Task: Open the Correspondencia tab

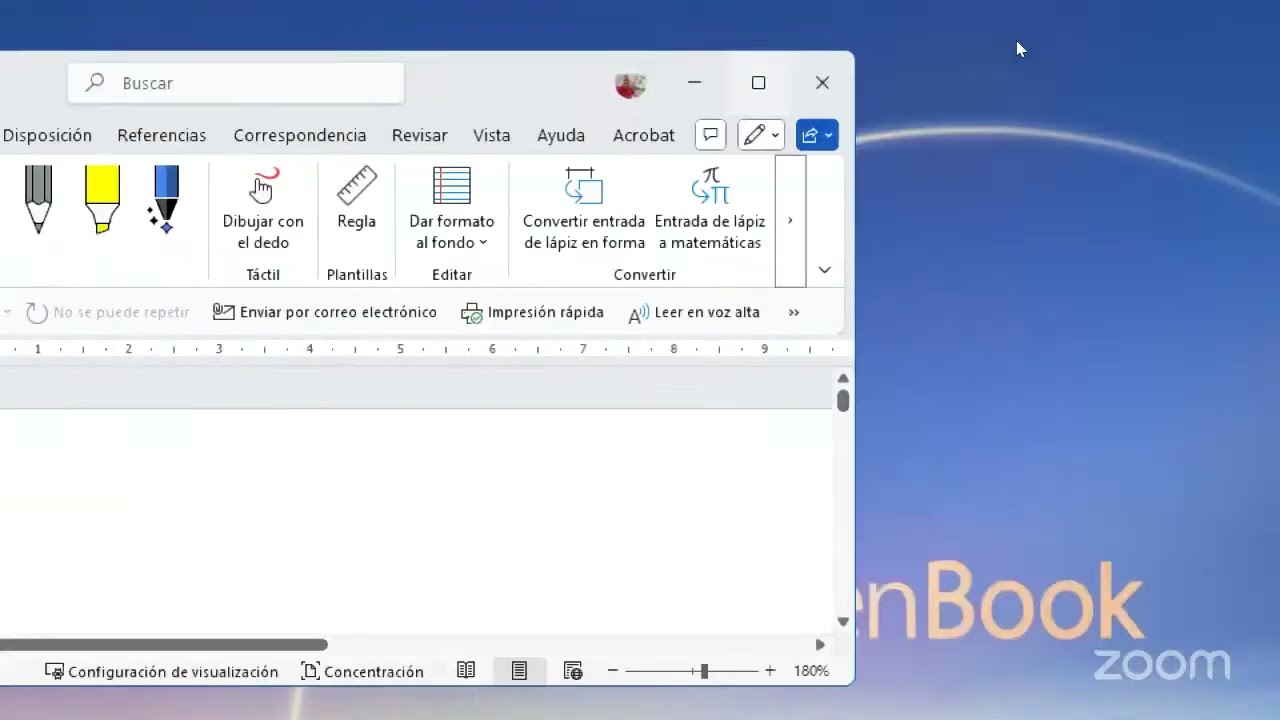Action: point(300,135)
